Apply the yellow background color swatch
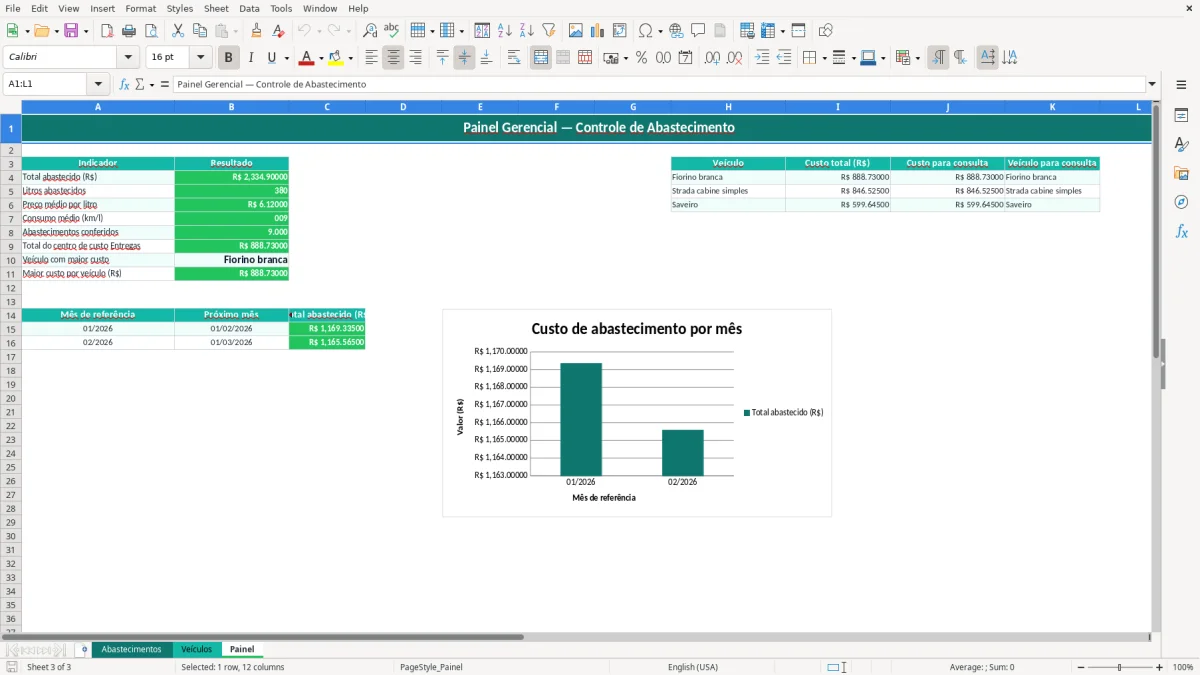 tap(336, 58)
